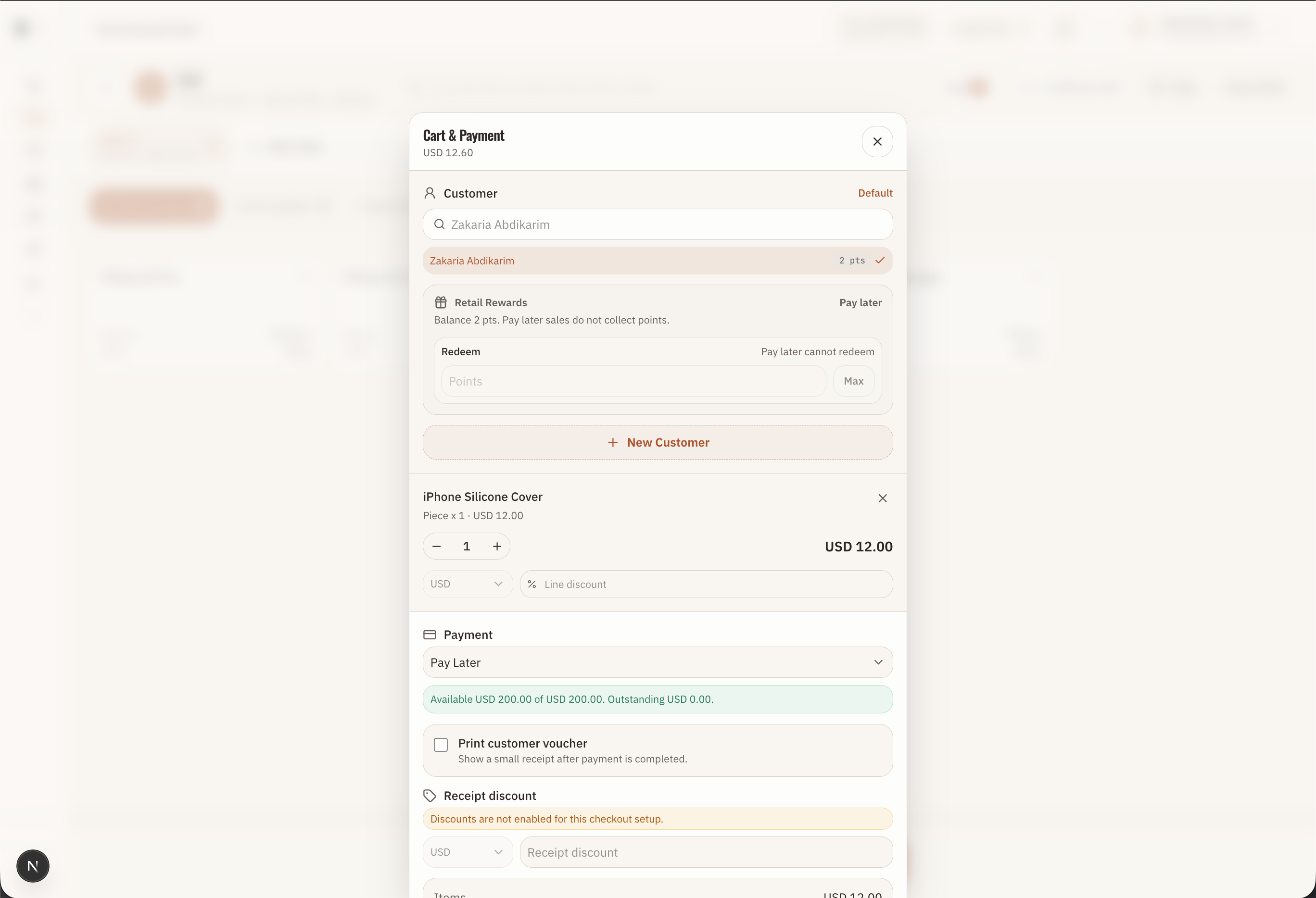1316x898 pixels.
Task: Click the Retail Rewards gift icon
Action: 441,303
